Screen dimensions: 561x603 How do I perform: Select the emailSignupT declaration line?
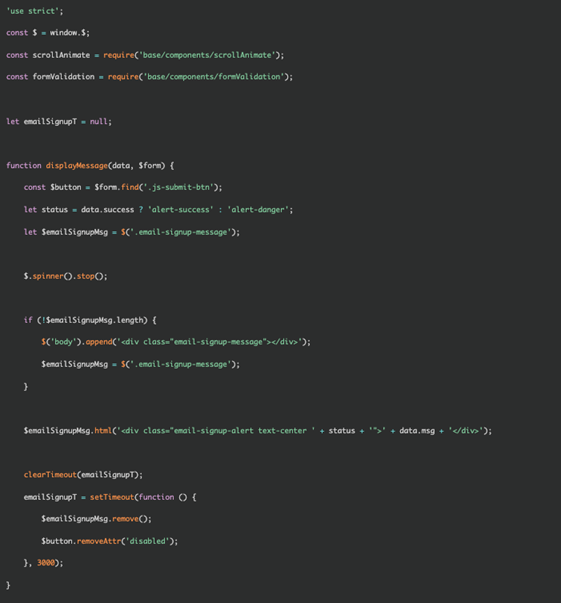pyautogui.click(x=59, y=122)
